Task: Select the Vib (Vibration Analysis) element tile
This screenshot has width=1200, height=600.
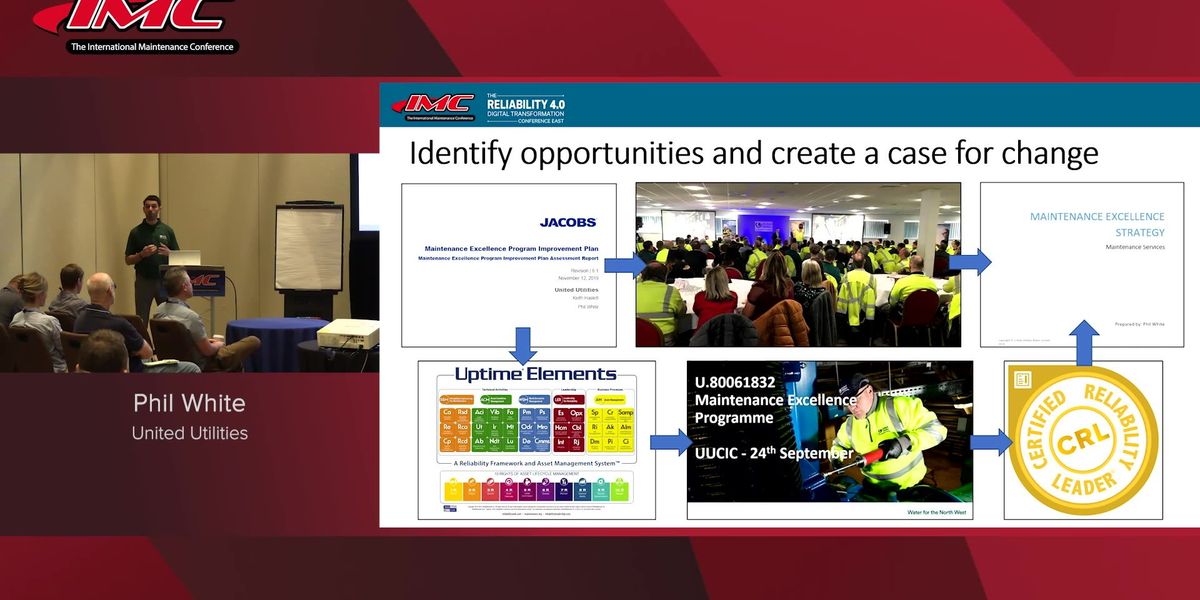Action: tap(493, 413)
